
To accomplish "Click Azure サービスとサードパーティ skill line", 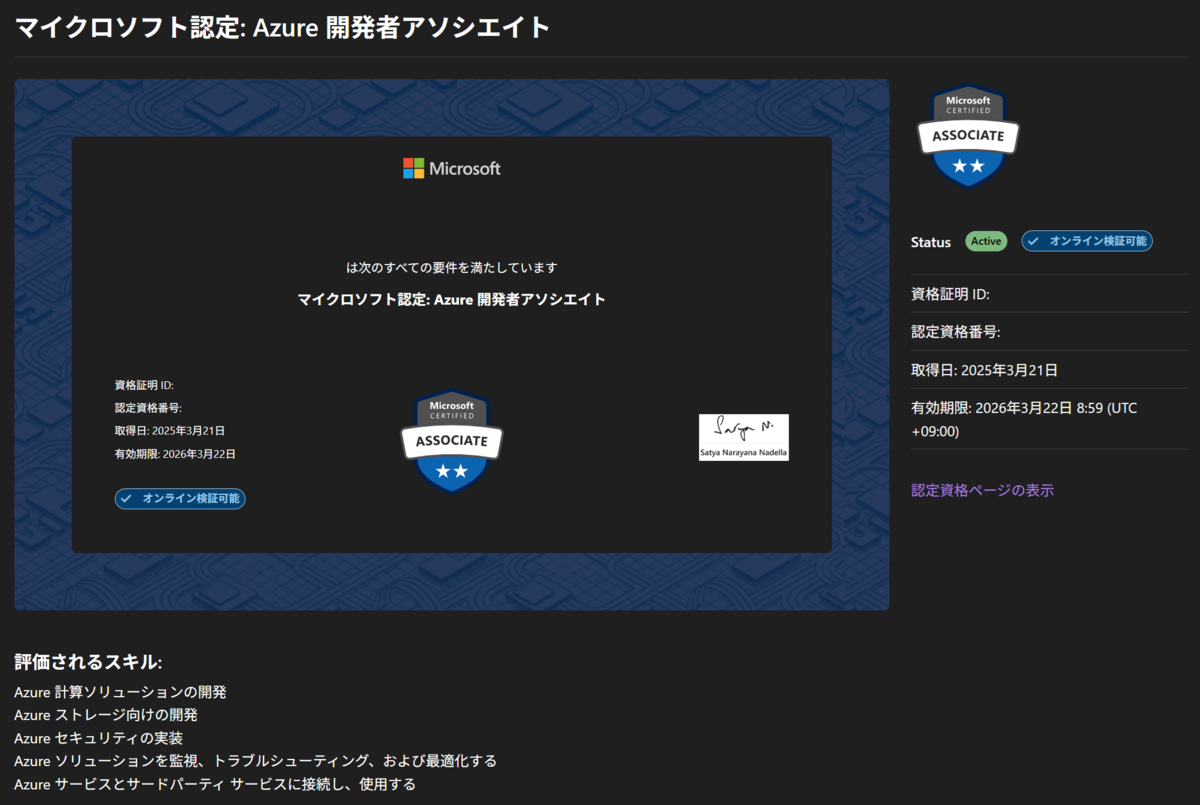I will [x=215, y=784].
